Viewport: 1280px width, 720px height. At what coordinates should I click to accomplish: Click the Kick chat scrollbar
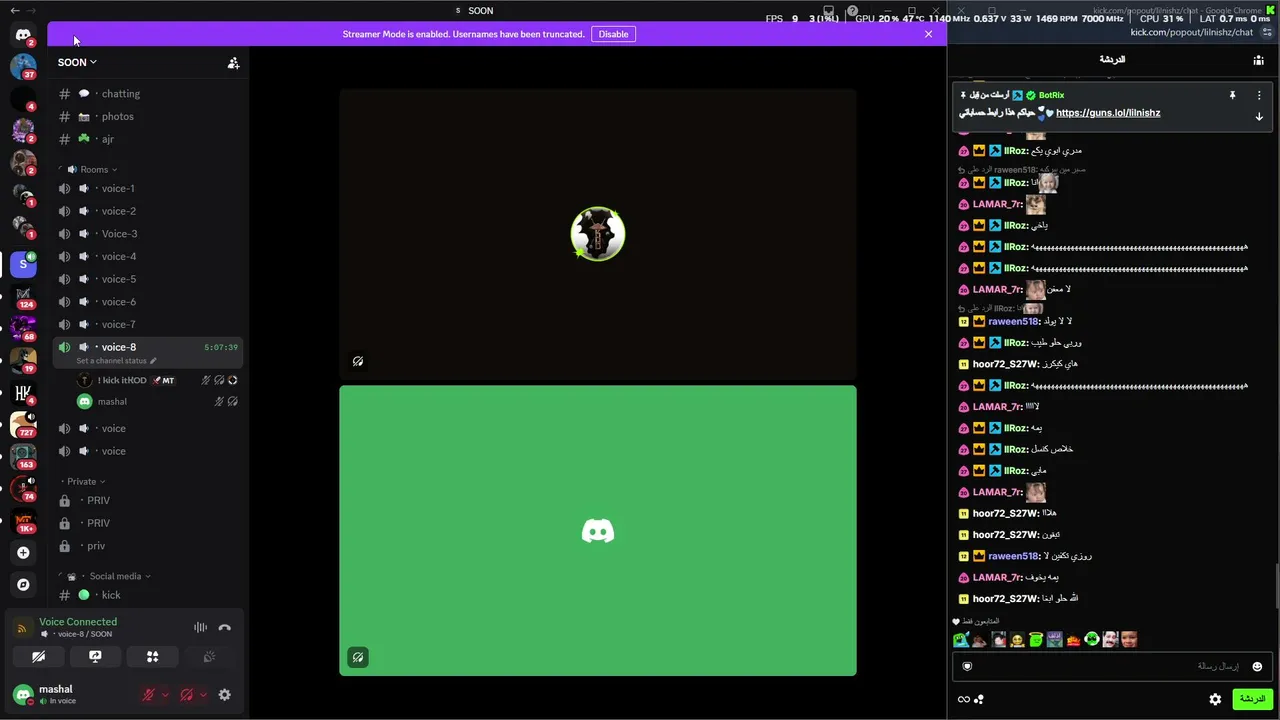point(1276,585)
